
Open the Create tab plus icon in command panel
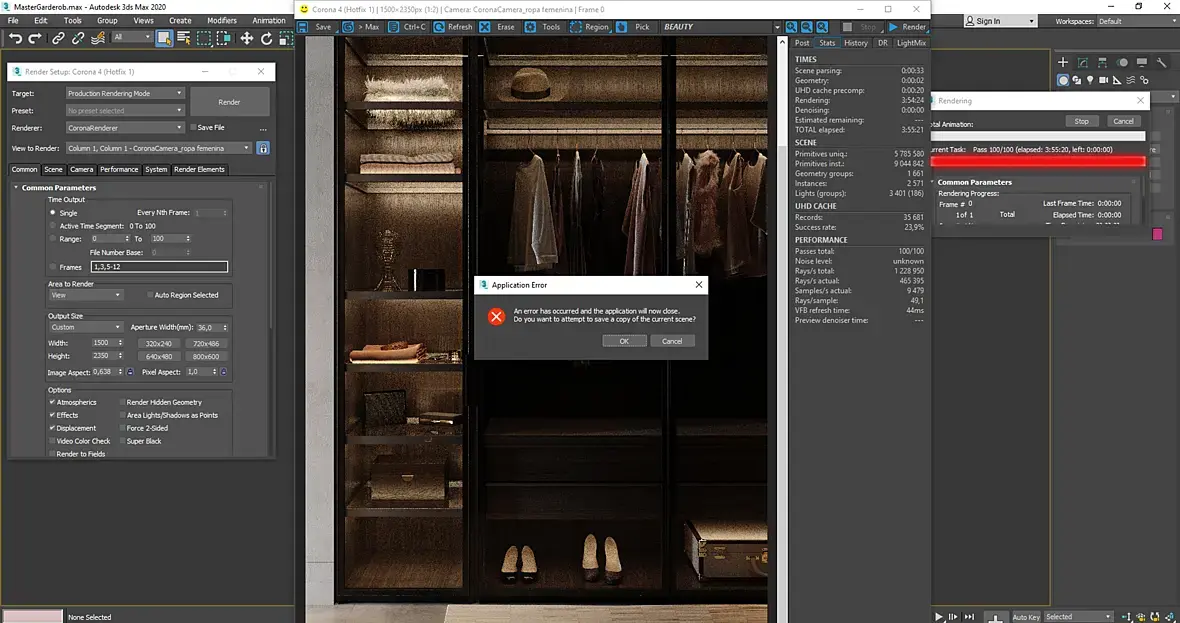point(1064,62)
